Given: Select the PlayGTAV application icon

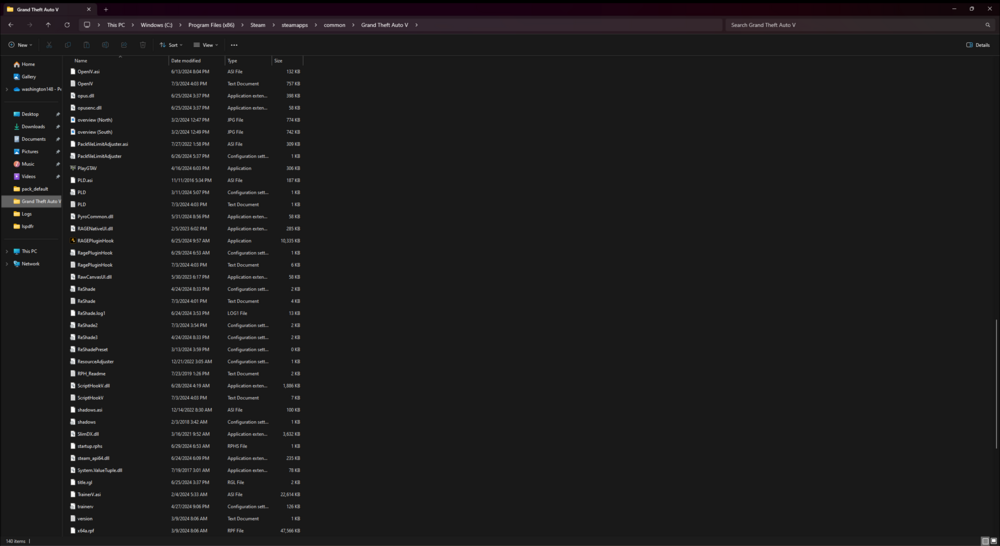Looking at the screenshot, I should 73,168.
